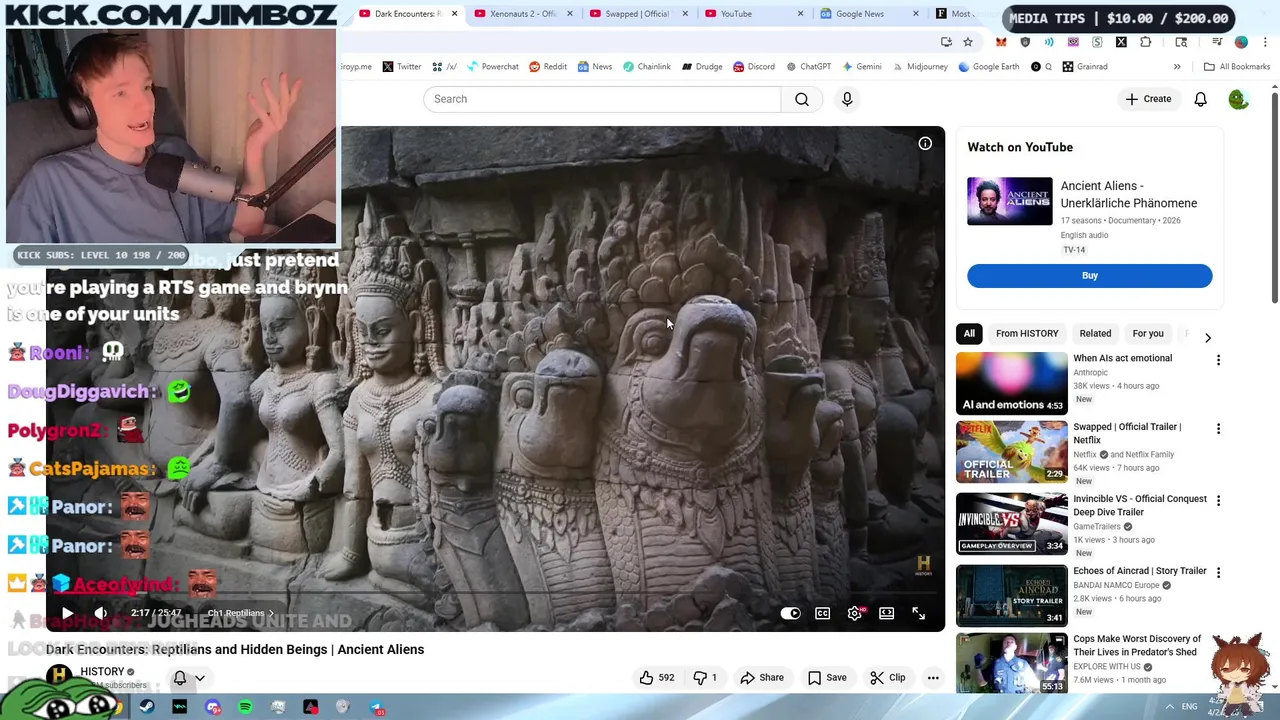Viewport: 1280px width, 720px height.
Task: Open Steam from the taskbar
Action: pos(147,707)
